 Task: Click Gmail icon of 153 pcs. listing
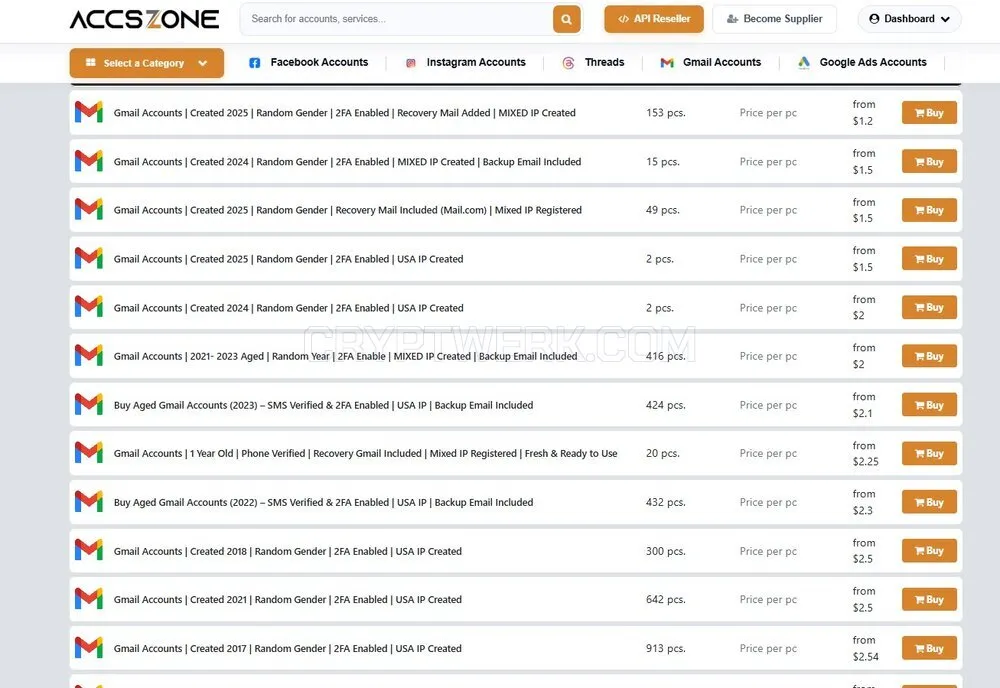coord(89,112)
